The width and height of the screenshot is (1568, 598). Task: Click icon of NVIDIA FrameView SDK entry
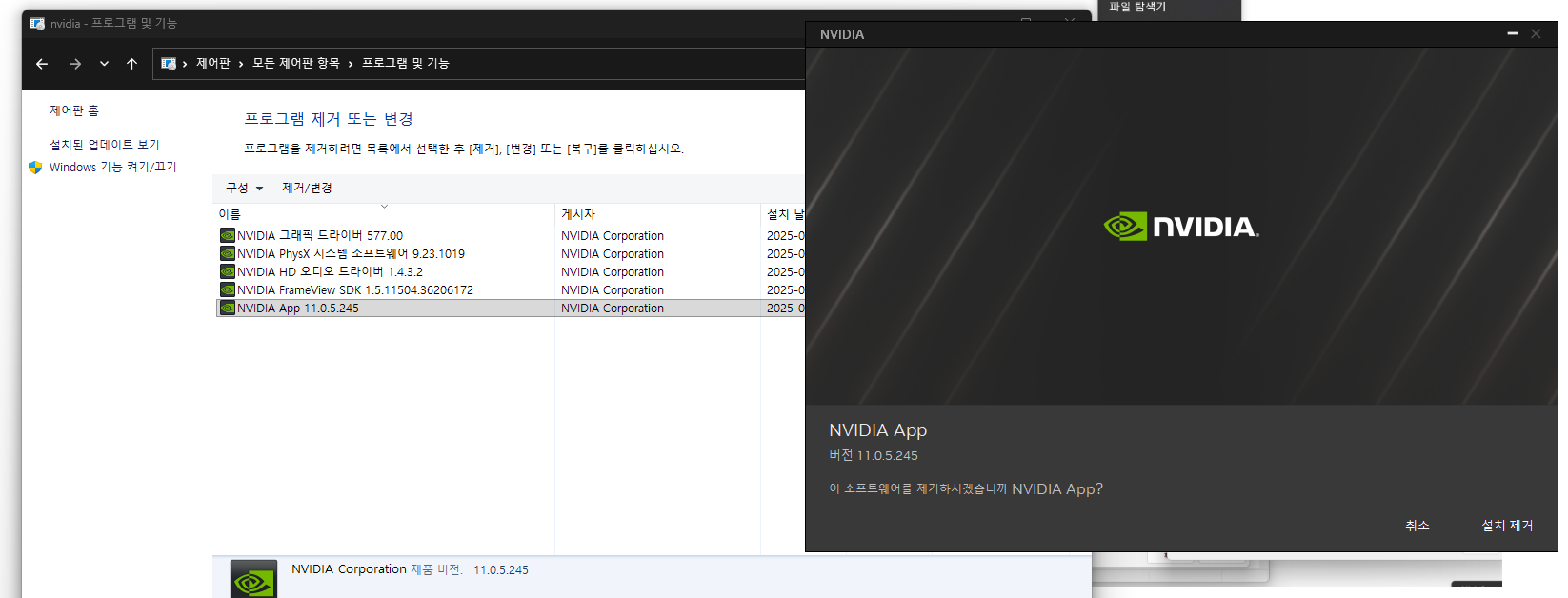[x=228, y=289]
